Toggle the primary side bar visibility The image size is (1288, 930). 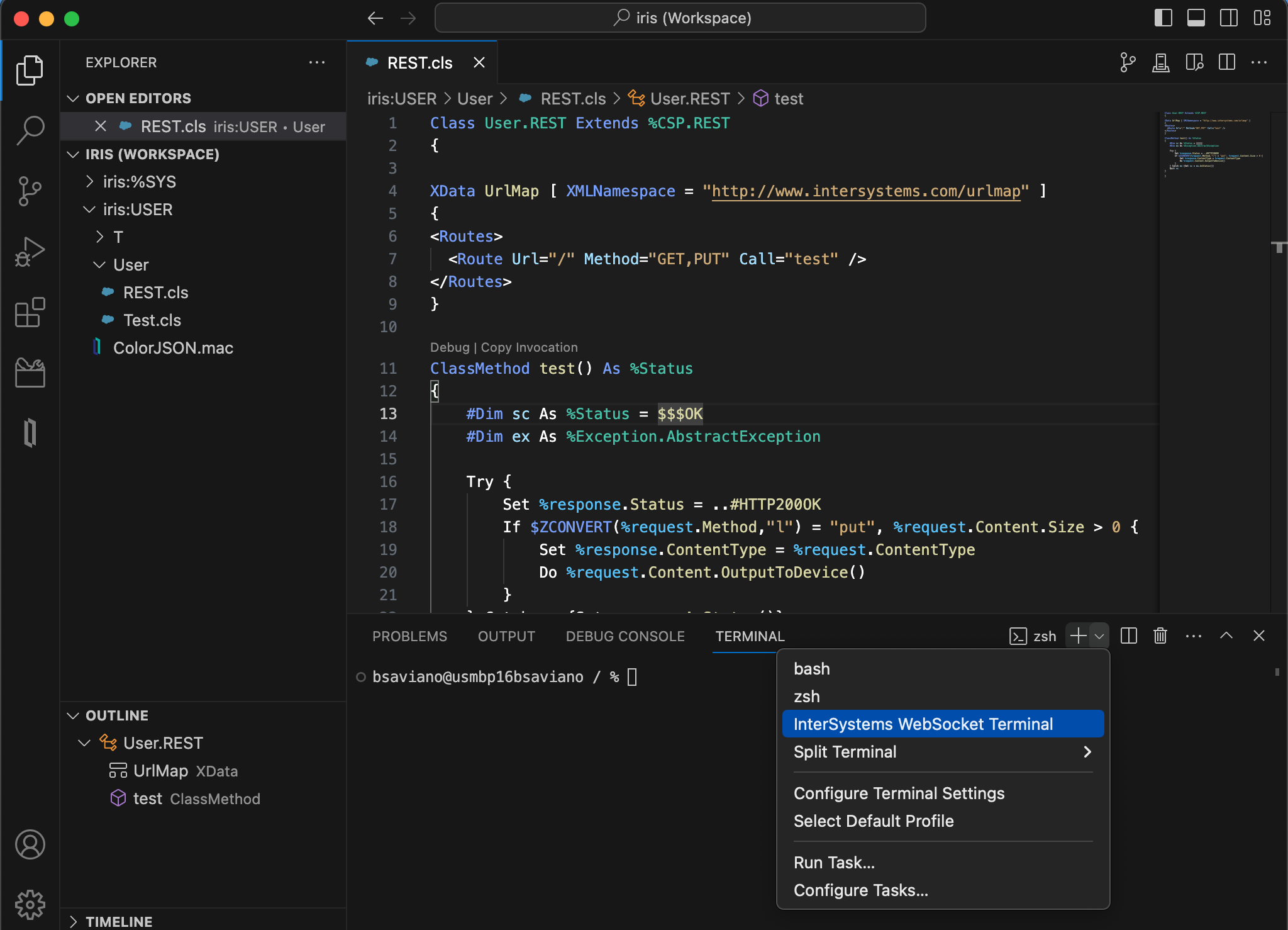[1164, 18]
